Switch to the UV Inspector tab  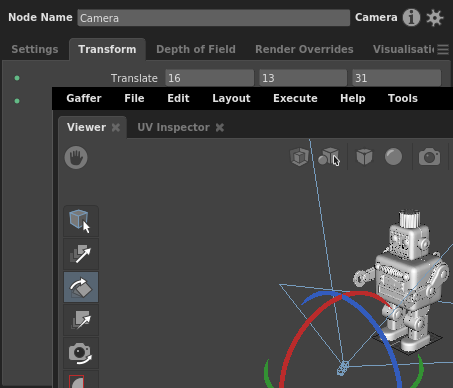pos(173,127)
